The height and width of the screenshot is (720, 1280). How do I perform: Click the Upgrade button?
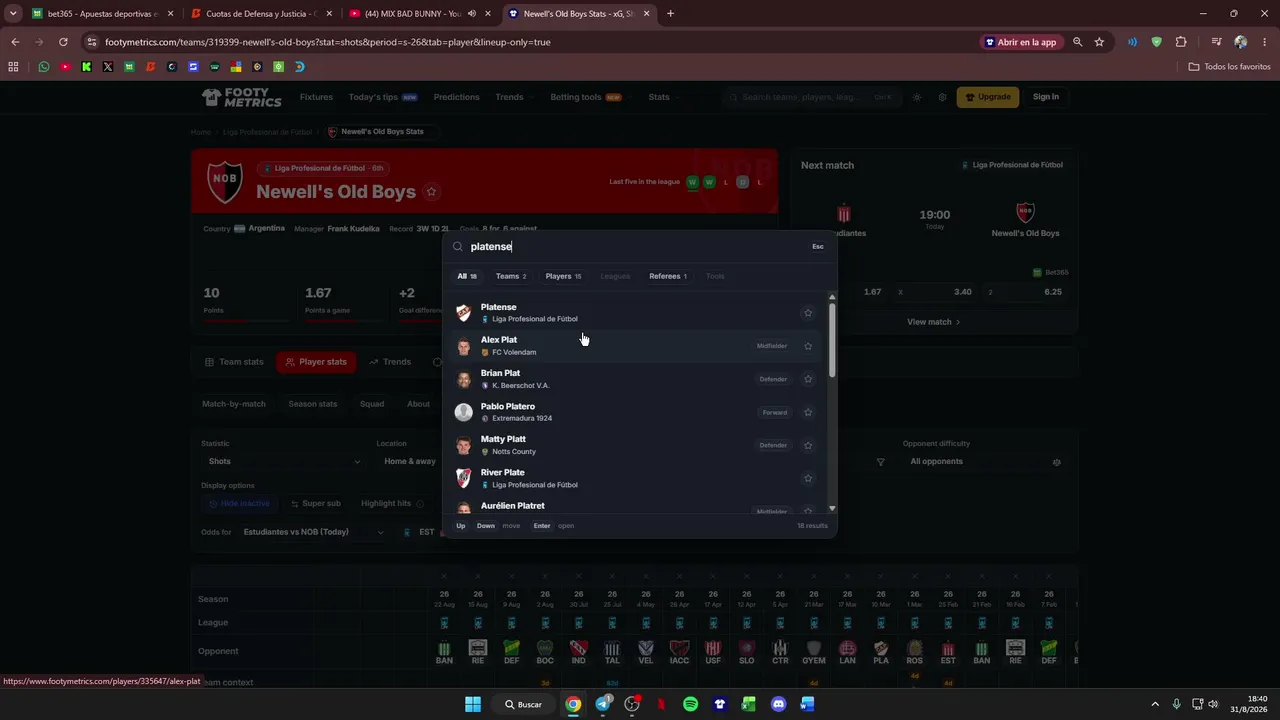click(988, 97)
